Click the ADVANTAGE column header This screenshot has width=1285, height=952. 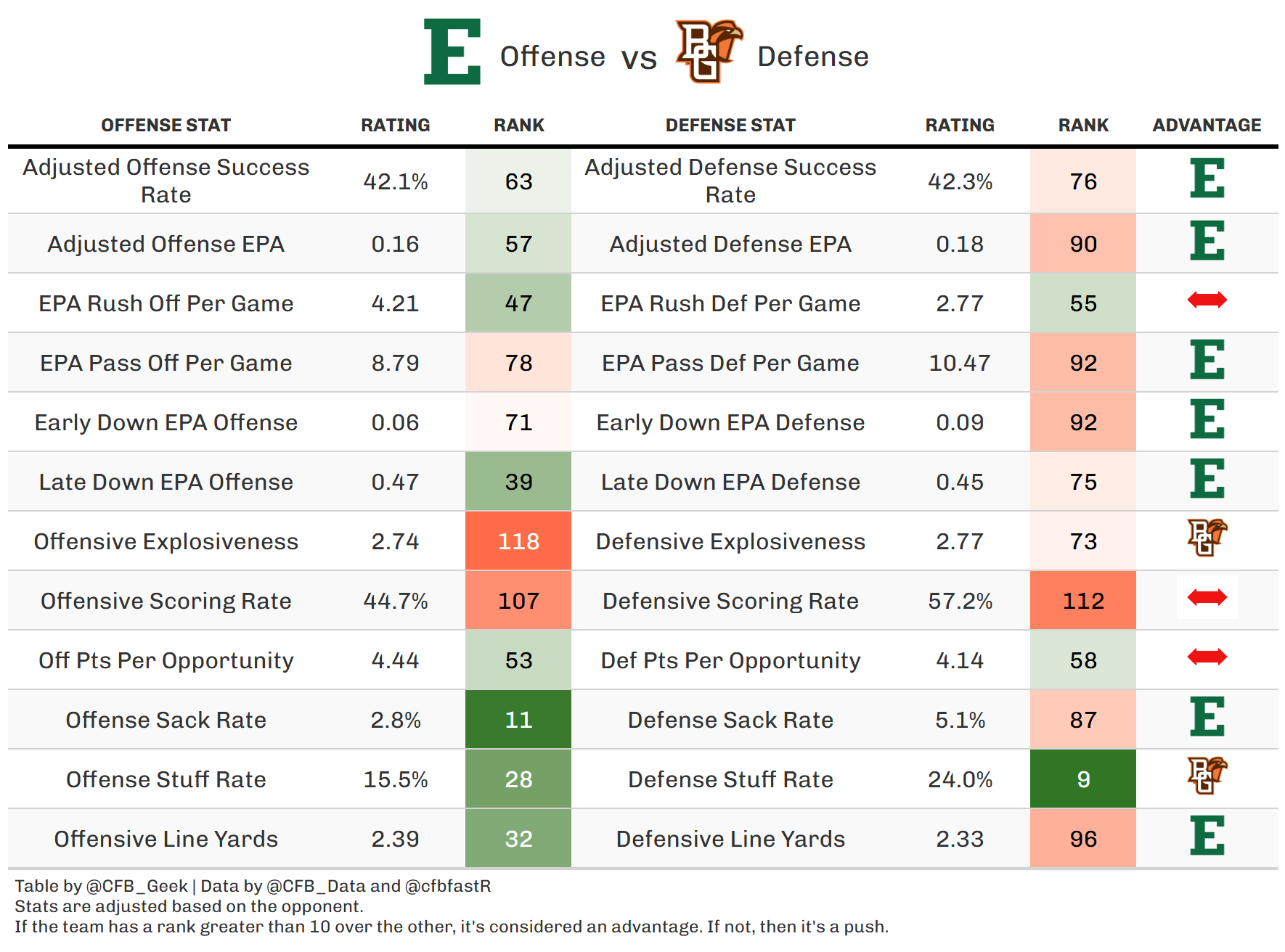coord(1207,126)
